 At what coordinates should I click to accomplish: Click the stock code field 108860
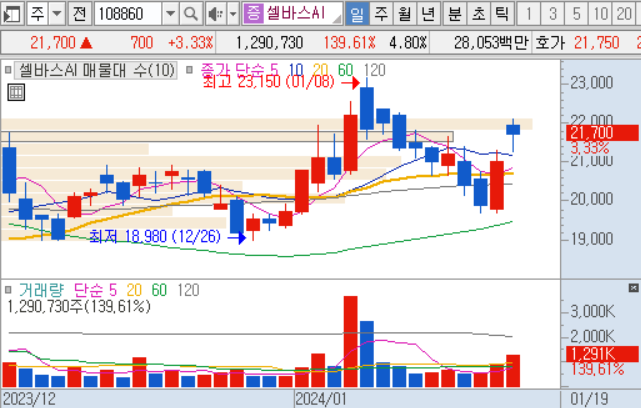coord(128,14)
